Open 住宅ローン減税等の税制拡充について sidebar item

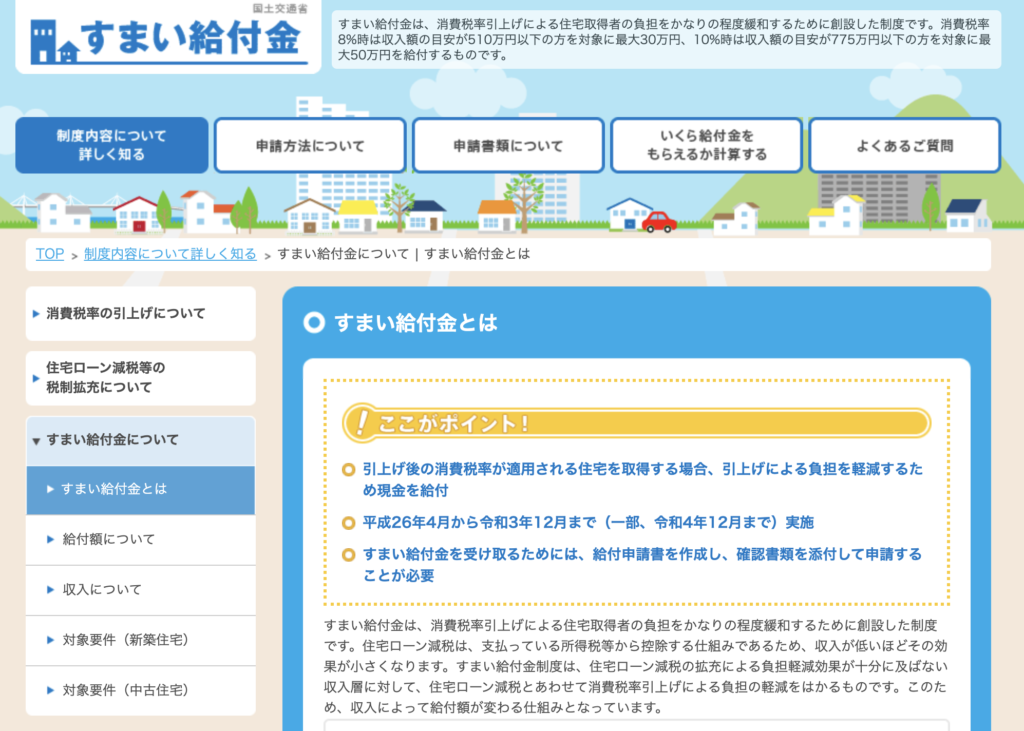click(140, 378)
